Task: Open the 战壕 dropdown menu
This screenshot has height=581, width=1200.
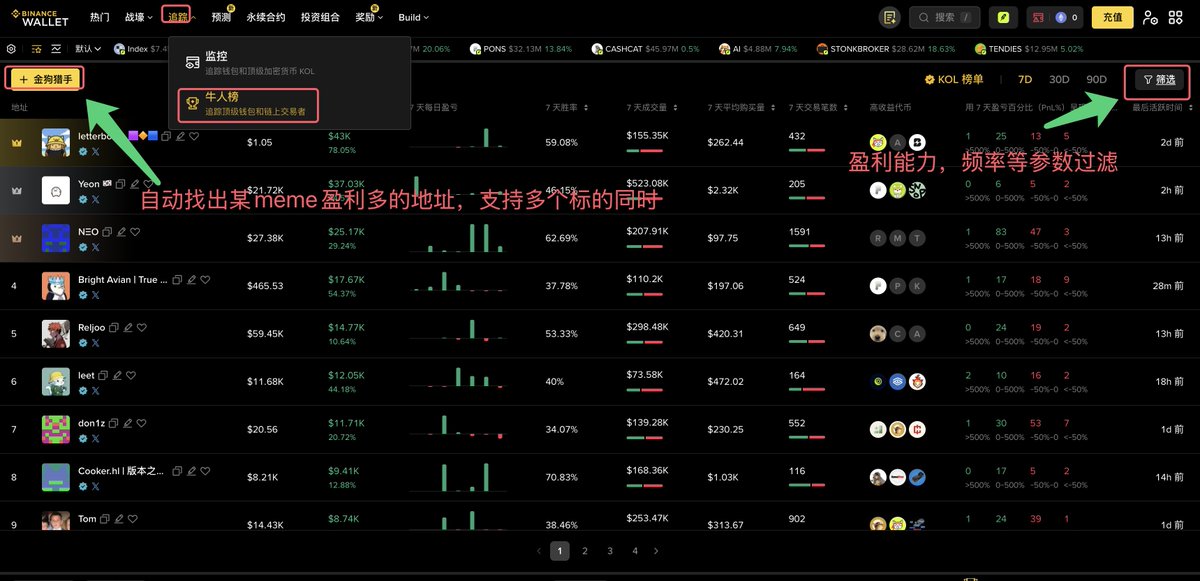Action: [139, 17]
